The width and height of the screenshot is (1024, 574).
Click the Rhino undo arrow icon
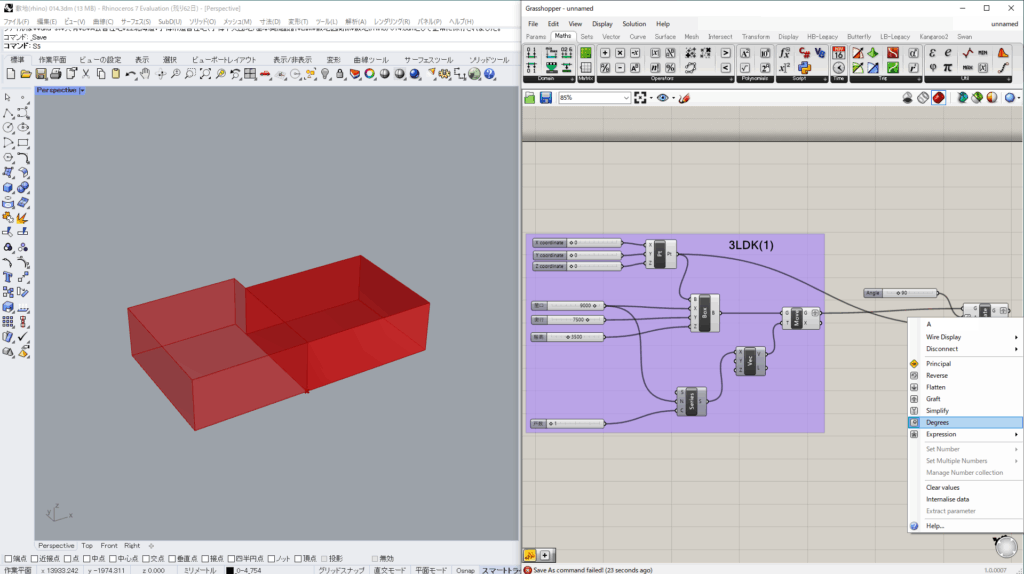click(130, 74)
